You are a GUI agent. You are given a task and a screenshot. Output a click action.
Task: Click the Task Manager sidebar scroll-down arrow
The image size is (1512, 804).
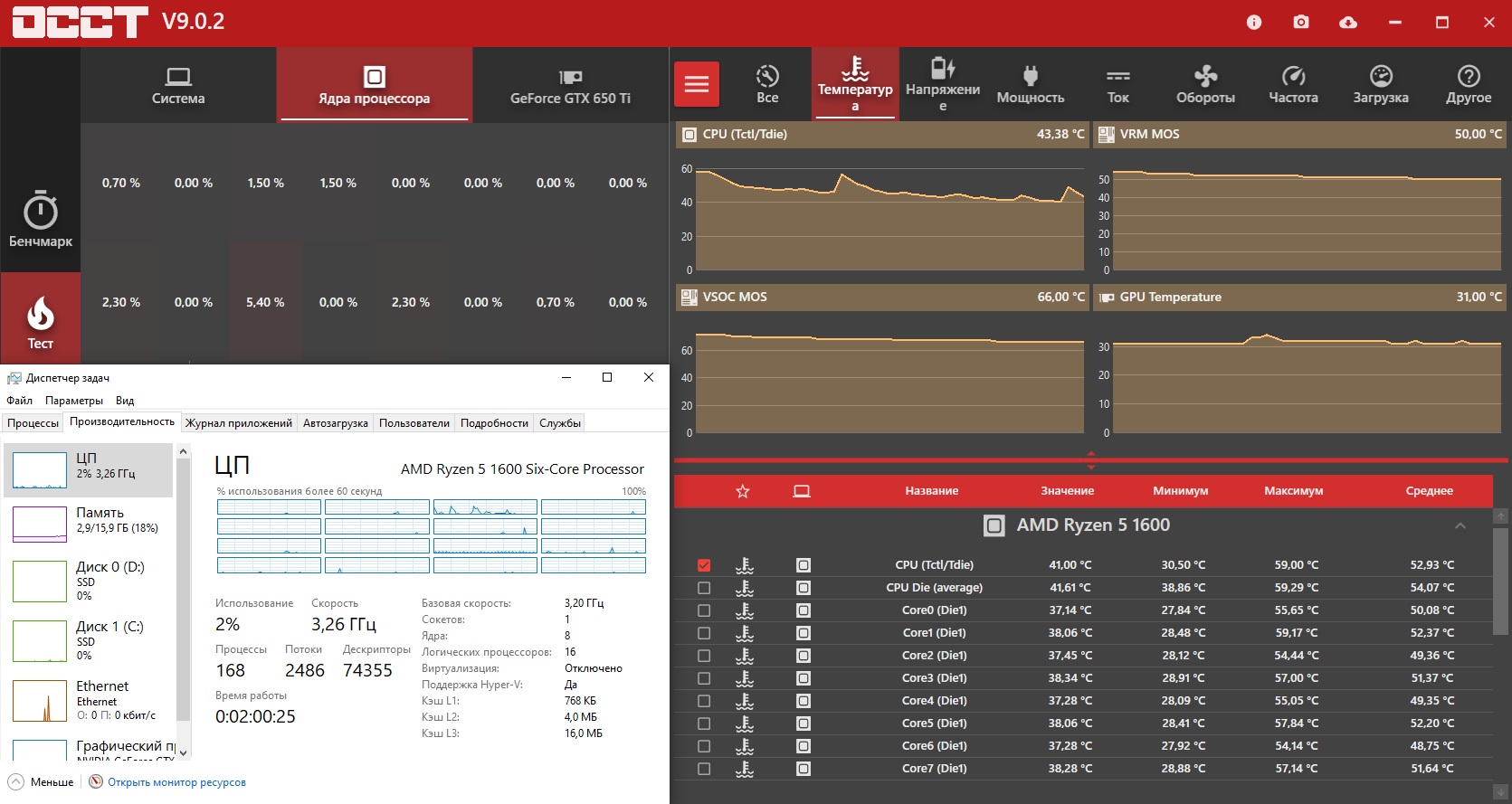183,752
